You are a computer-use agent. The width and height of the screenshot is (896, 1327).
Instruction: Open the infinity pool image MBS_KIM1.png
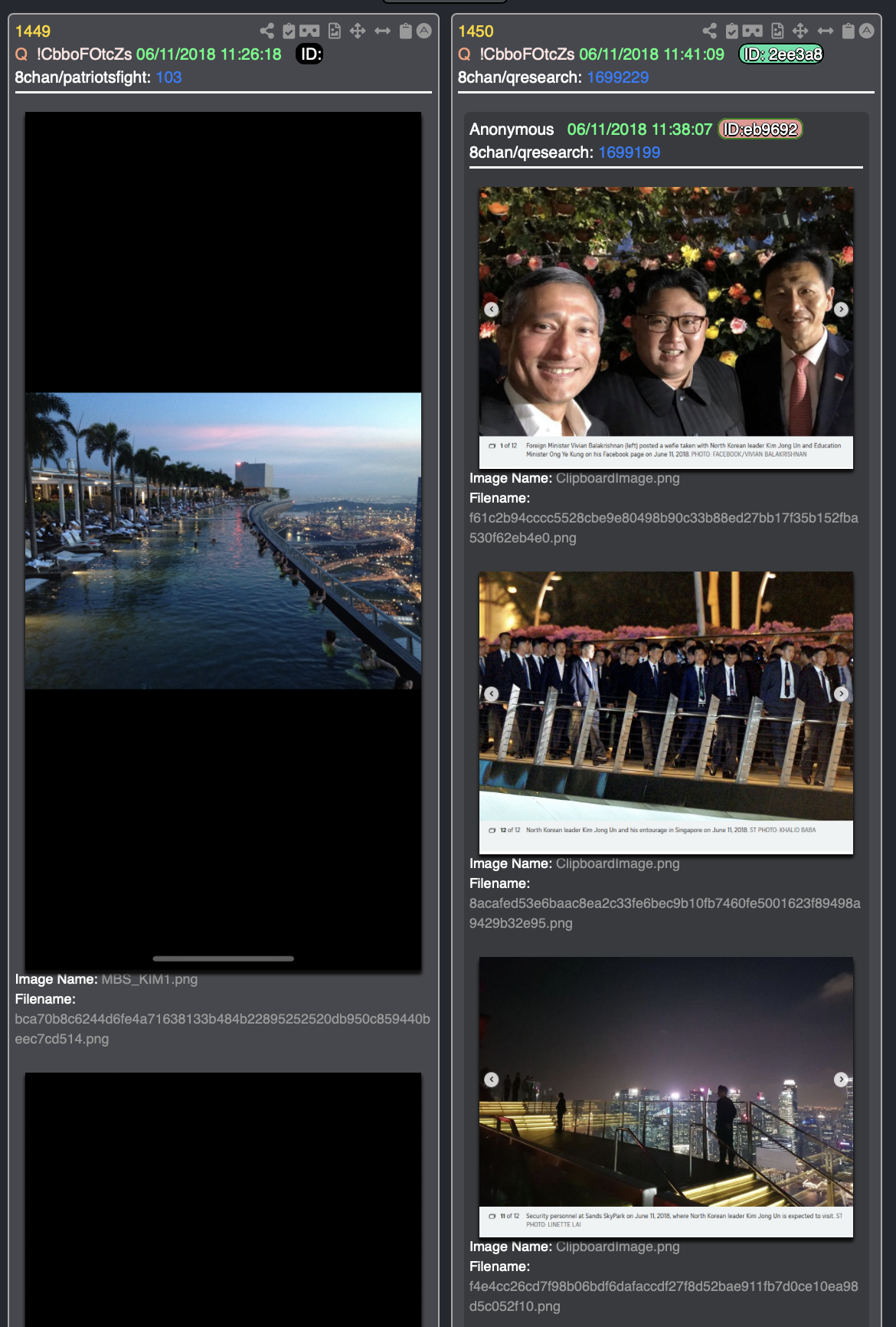(223, 542)
